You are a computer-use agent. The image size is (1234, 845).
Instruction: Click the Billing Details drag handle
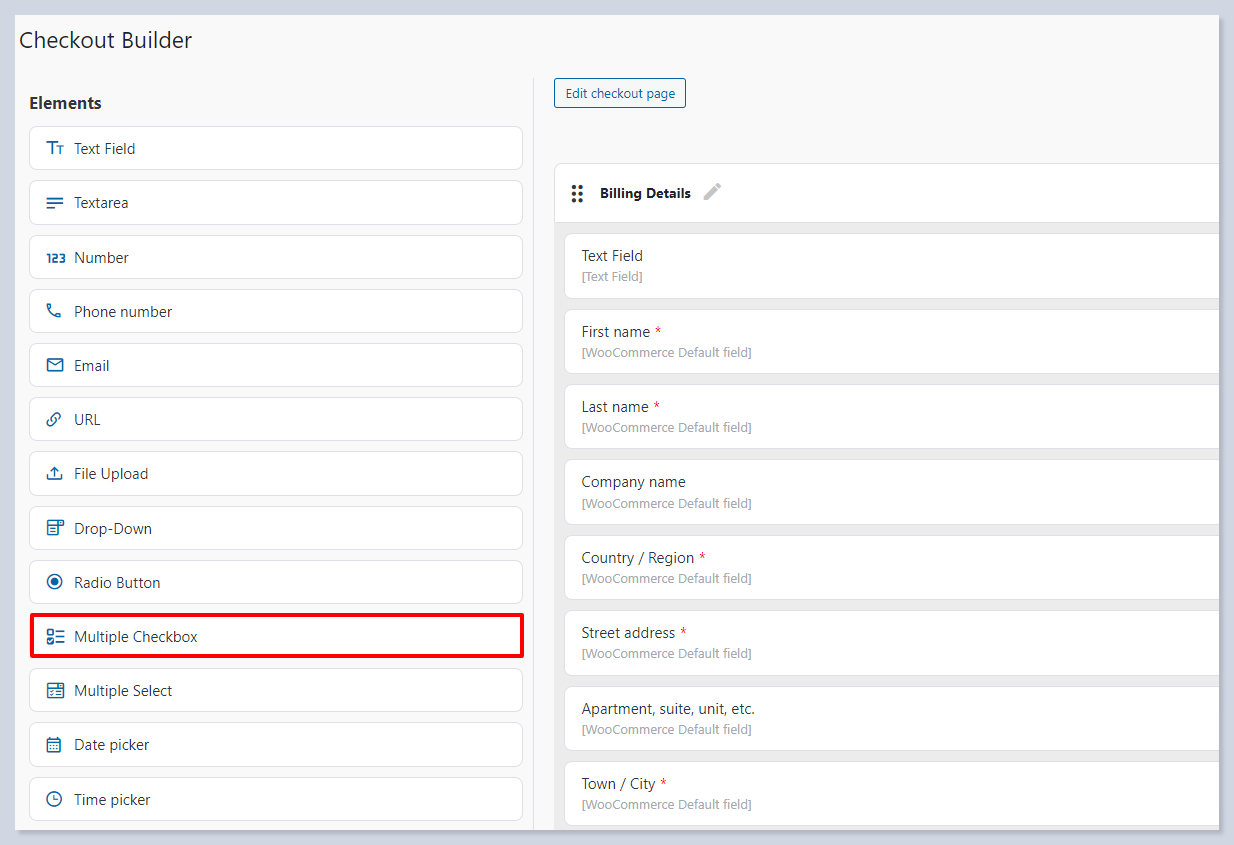point(577,193)
